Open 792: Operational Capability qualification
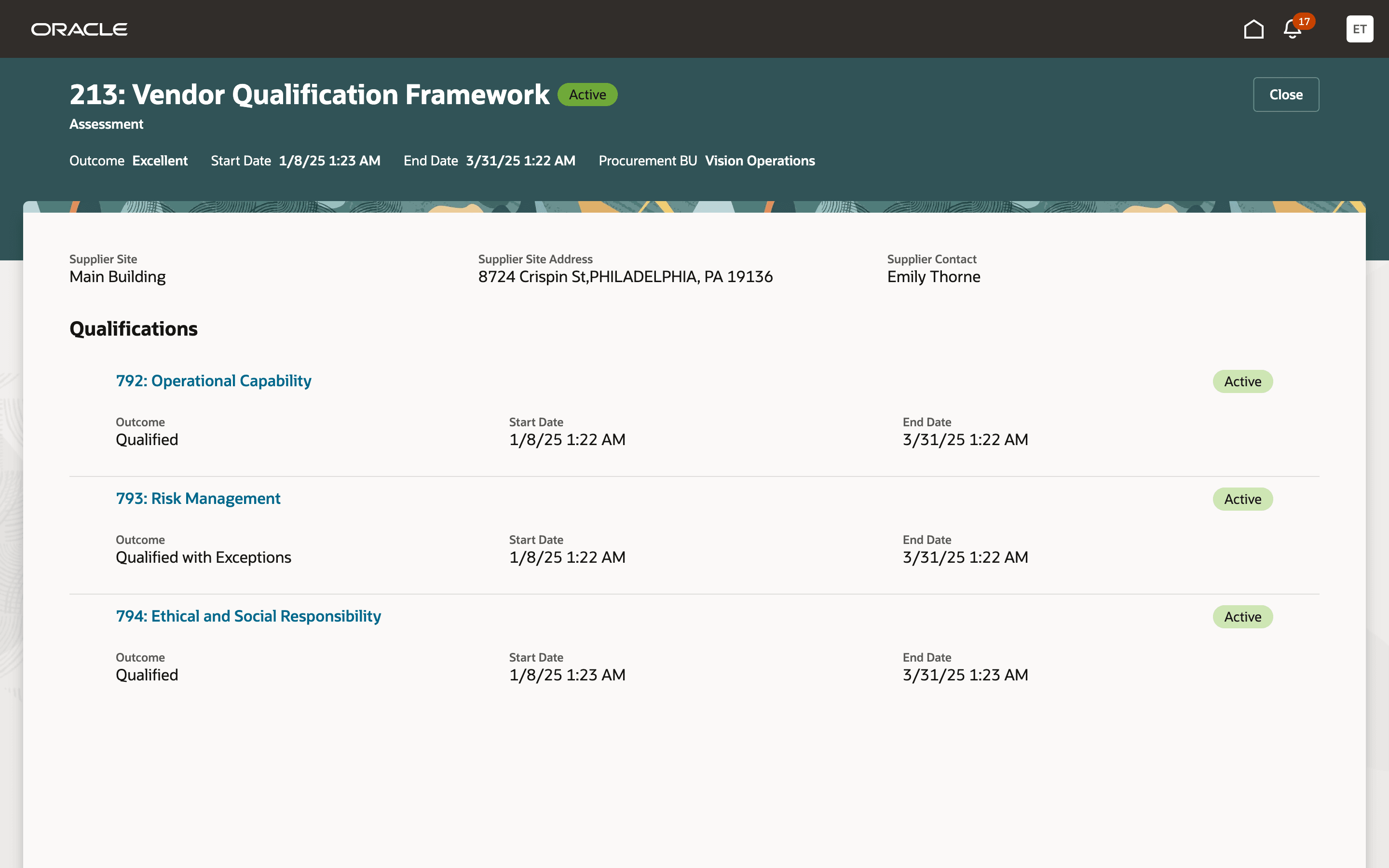This screenshot has width=1389, height=868. coord(214,381)
